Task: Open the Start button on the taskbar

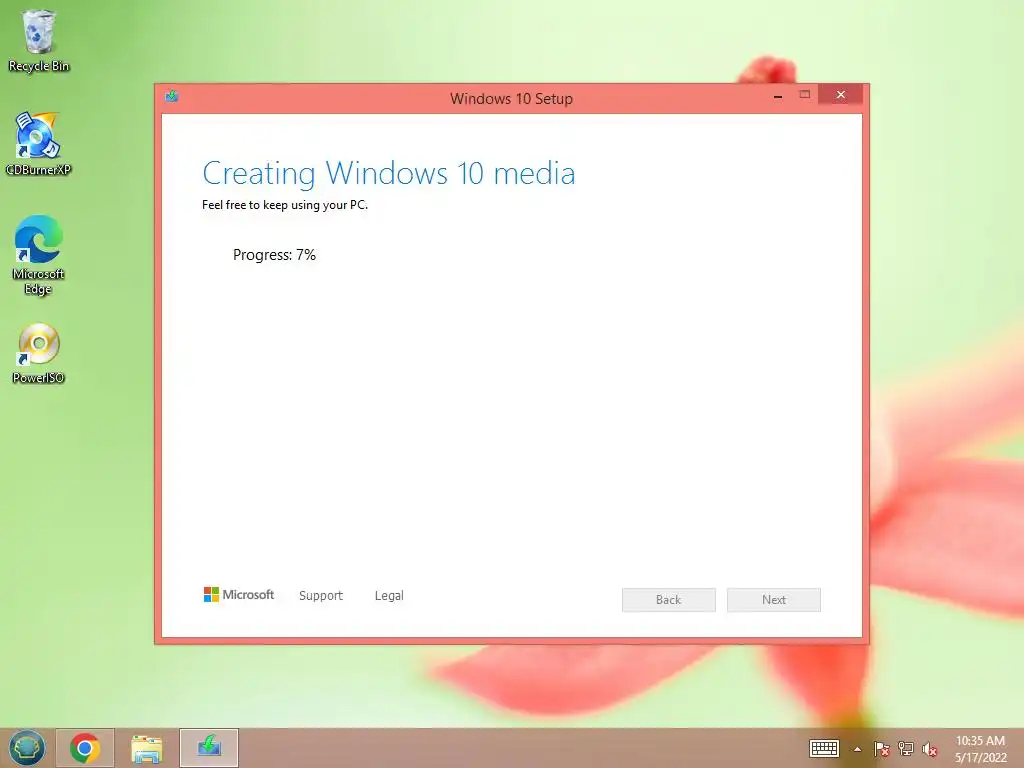Action: tap(27, 748)
